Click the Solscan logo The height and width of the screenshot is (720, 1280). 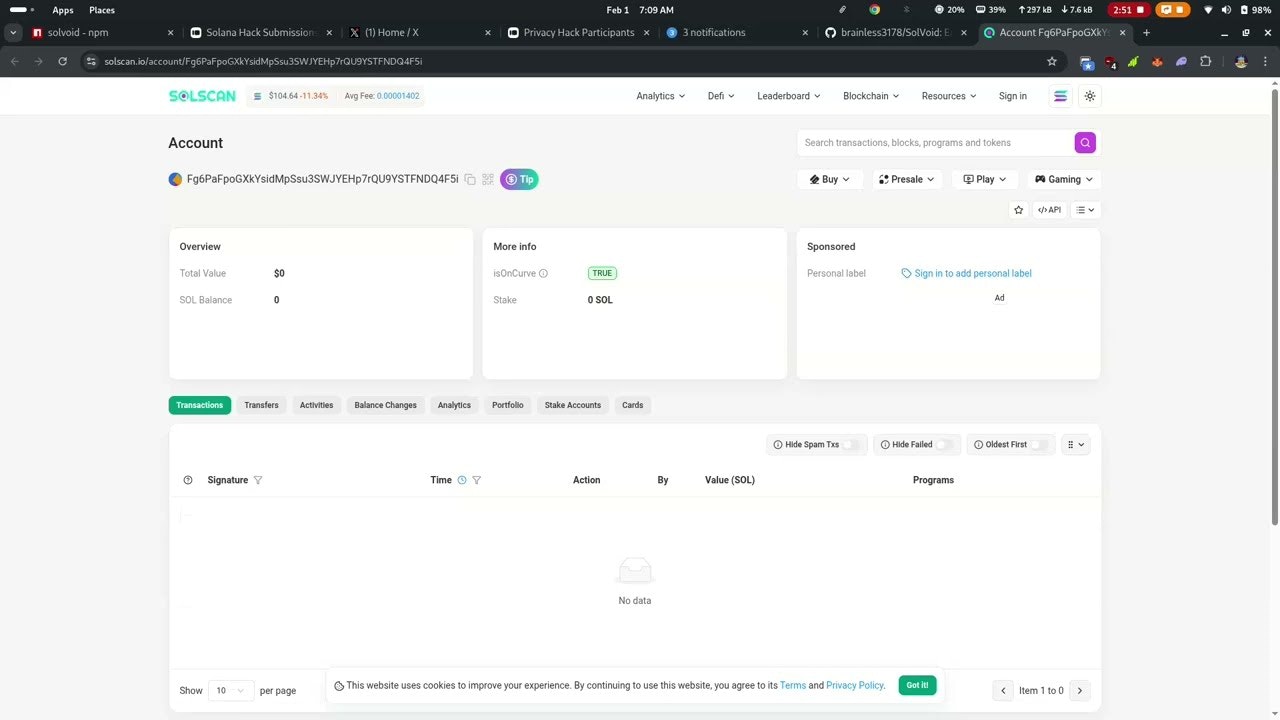(202, 96)
